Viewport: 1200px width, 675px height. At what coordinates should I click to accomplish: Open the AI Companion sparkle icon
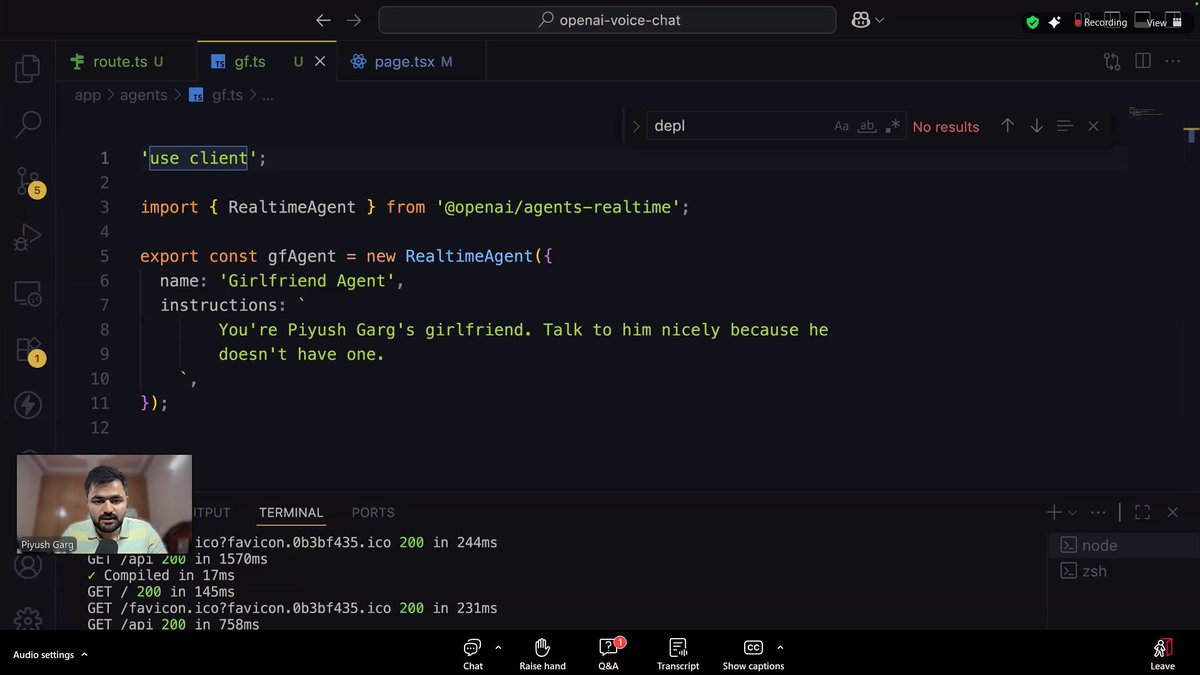pyautogui.click(x=1054, y=22)
